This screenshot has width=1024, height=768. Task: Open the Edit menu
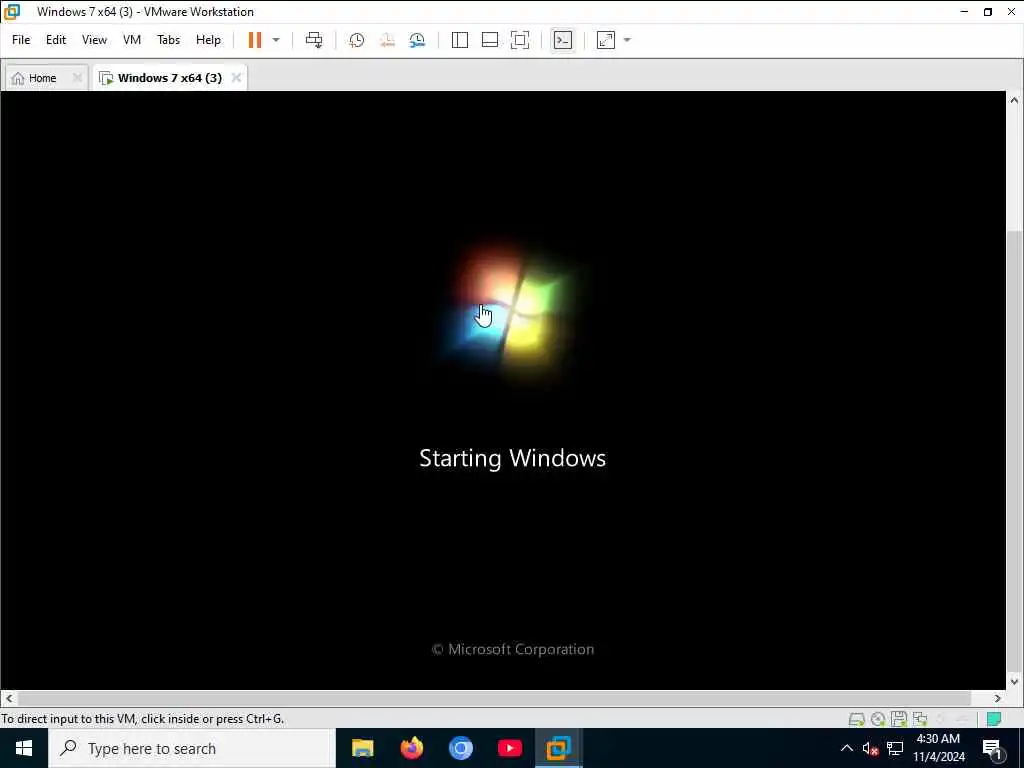click(x=56, y=40)
